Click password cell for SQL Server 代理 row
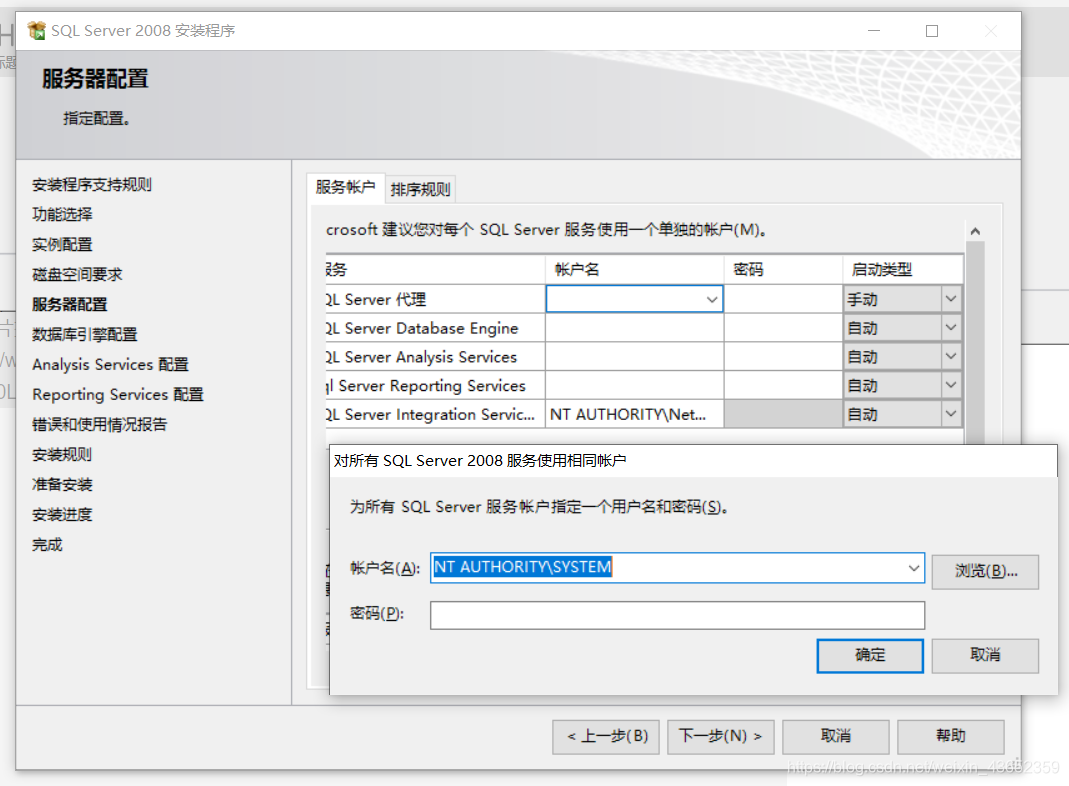The image size is (1069, 786). point(783,299)
